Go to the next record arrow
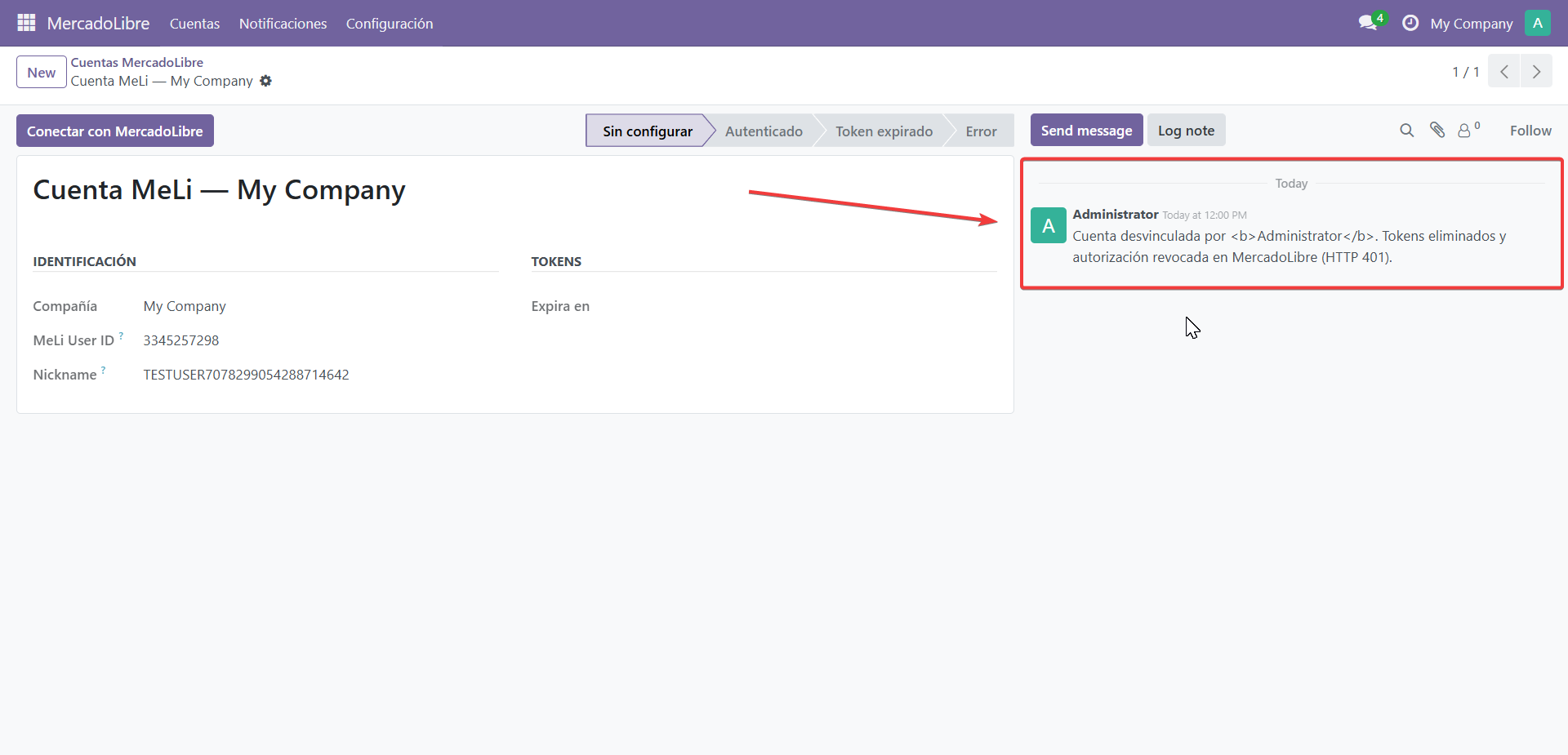Screen dimensions: 1568x755 click(1536, 72)
